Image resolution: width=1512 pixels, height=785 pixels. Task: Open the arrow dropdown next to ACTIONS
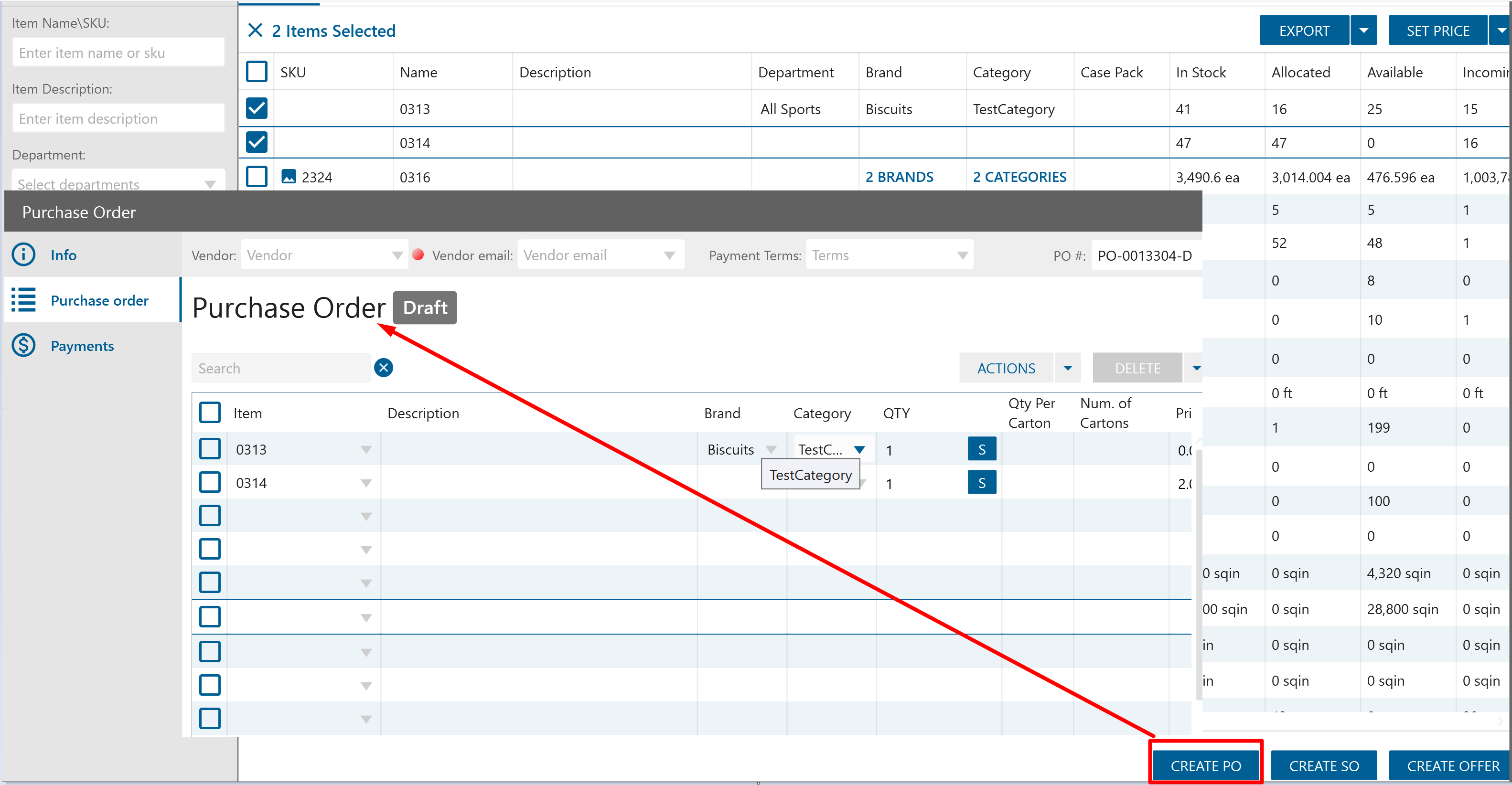pyautogui.click(x=1068, y=368)
